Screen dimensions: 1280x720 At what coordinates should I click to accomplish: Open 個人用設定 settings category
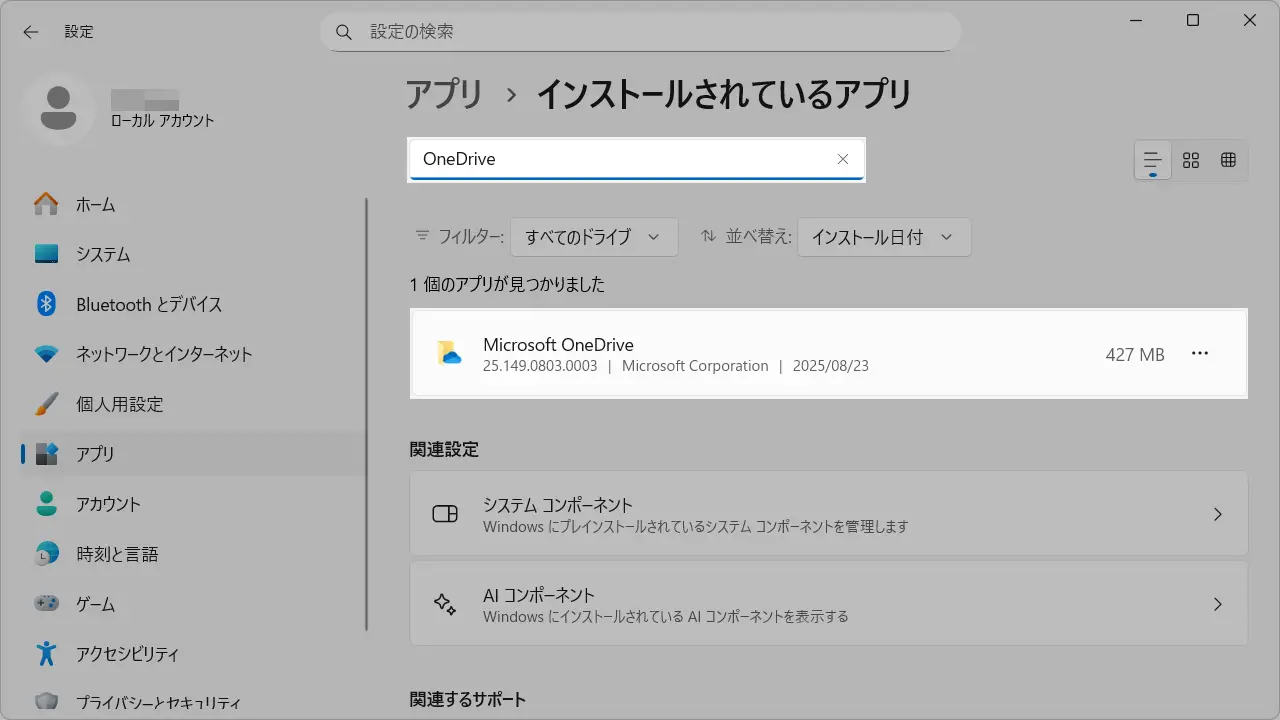tap(193, 404)
